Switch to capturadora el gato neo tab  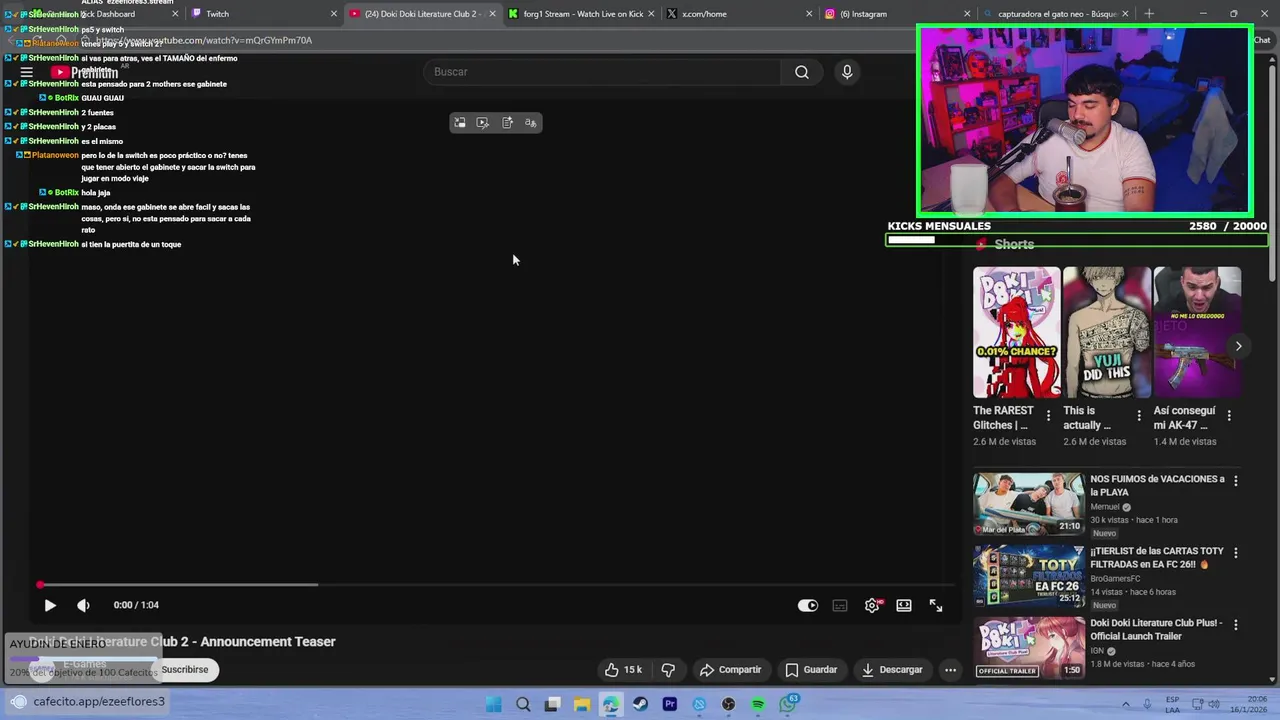click(x=1056, y=14)
